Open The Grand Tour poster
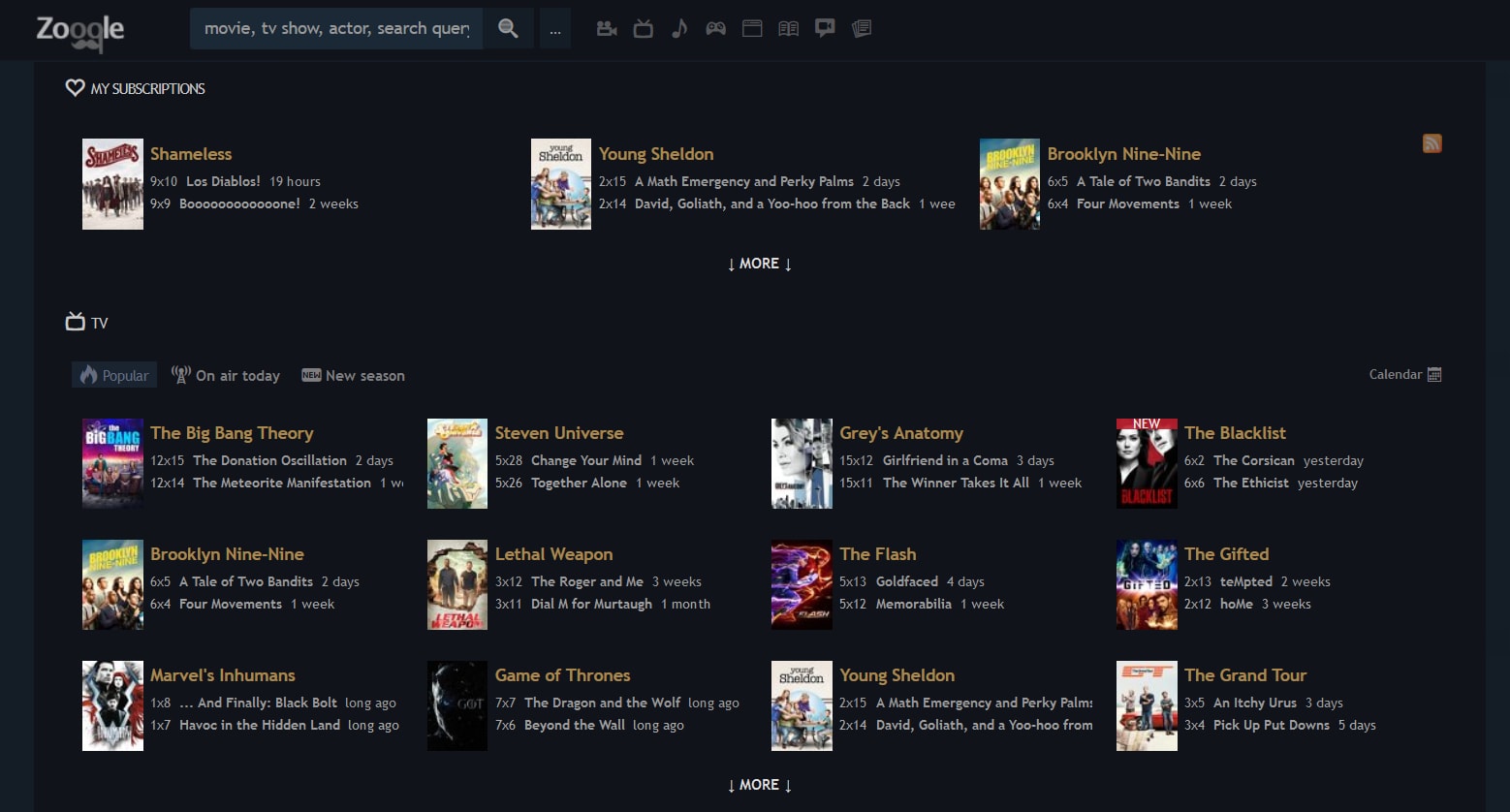The height and width of the screenshot is (812, 1510). (1147, 705)
